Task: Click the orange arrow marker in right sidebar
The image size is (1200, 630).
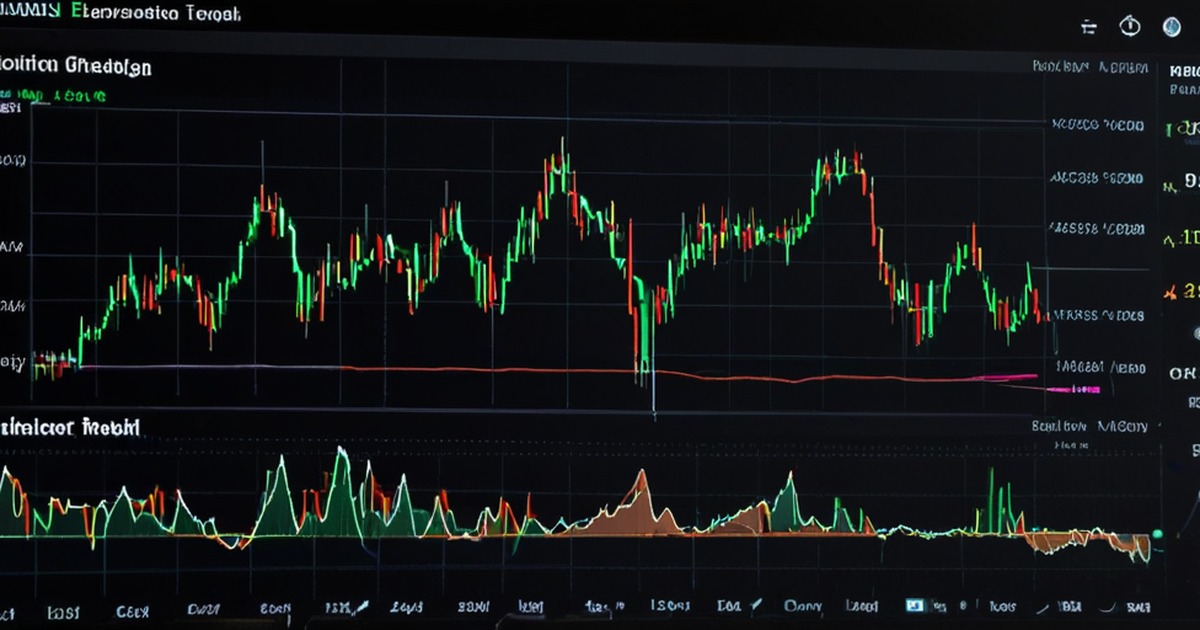Action: (1168, 292)
